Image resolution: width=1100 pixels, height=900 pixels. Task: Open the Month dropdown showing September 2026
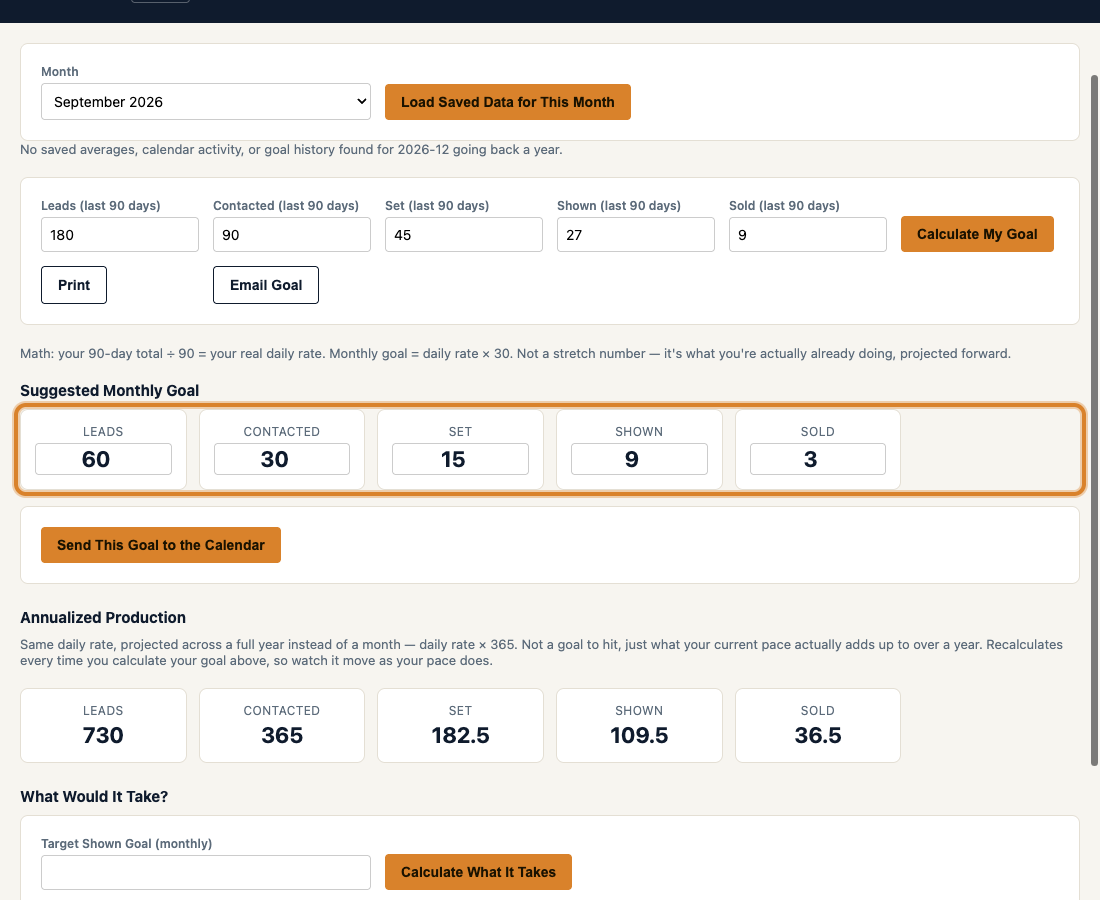click(206, 102)
